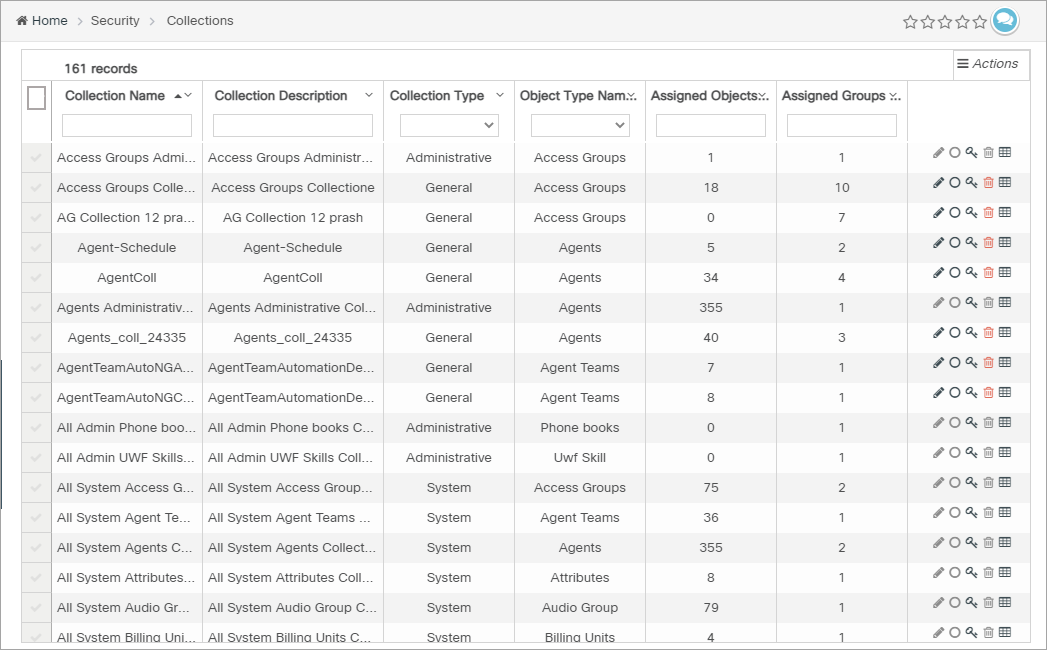
Task: Click the '79' assigned objects value
Action: 710,608
